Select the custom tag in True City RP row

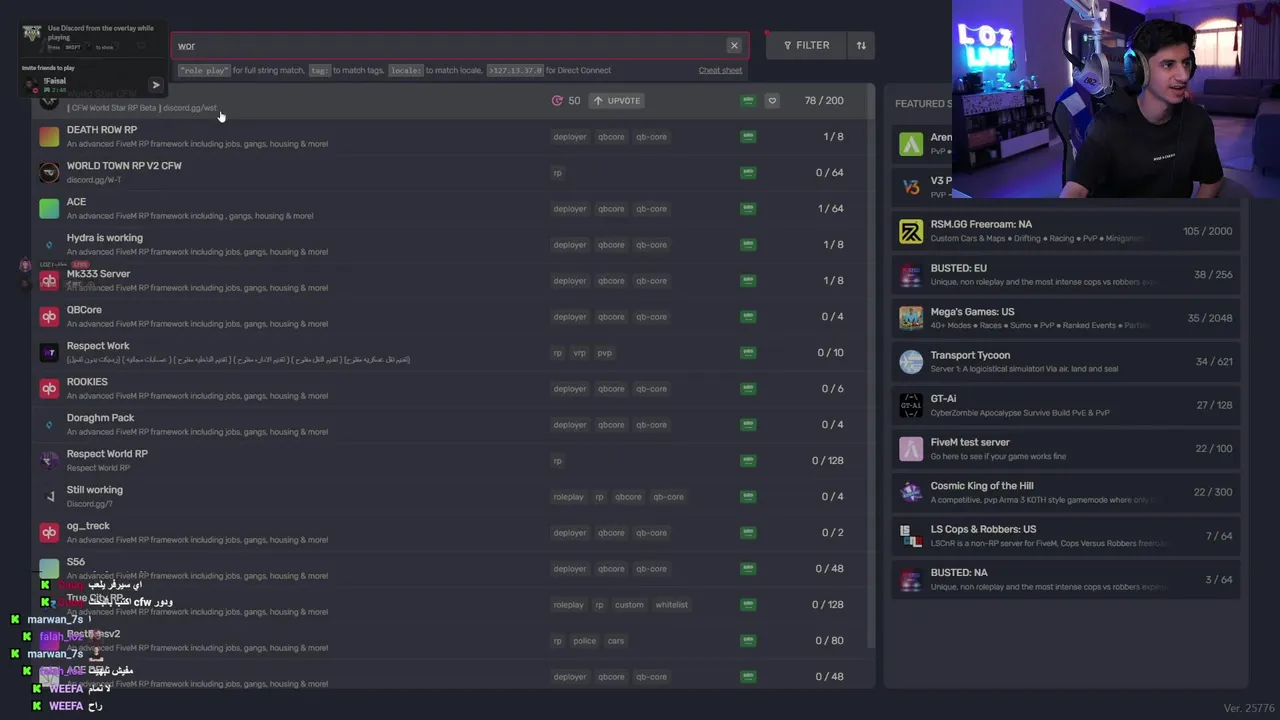(629, 605)
